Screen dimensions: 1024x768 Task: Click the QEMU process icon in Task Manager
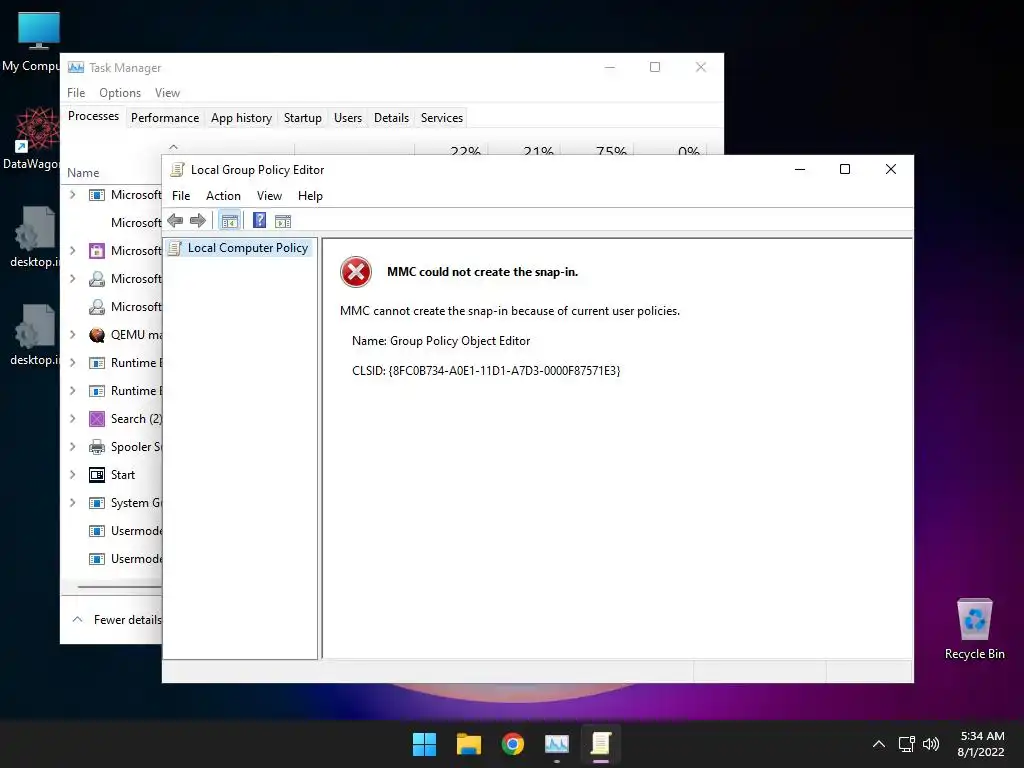(97, 335)
